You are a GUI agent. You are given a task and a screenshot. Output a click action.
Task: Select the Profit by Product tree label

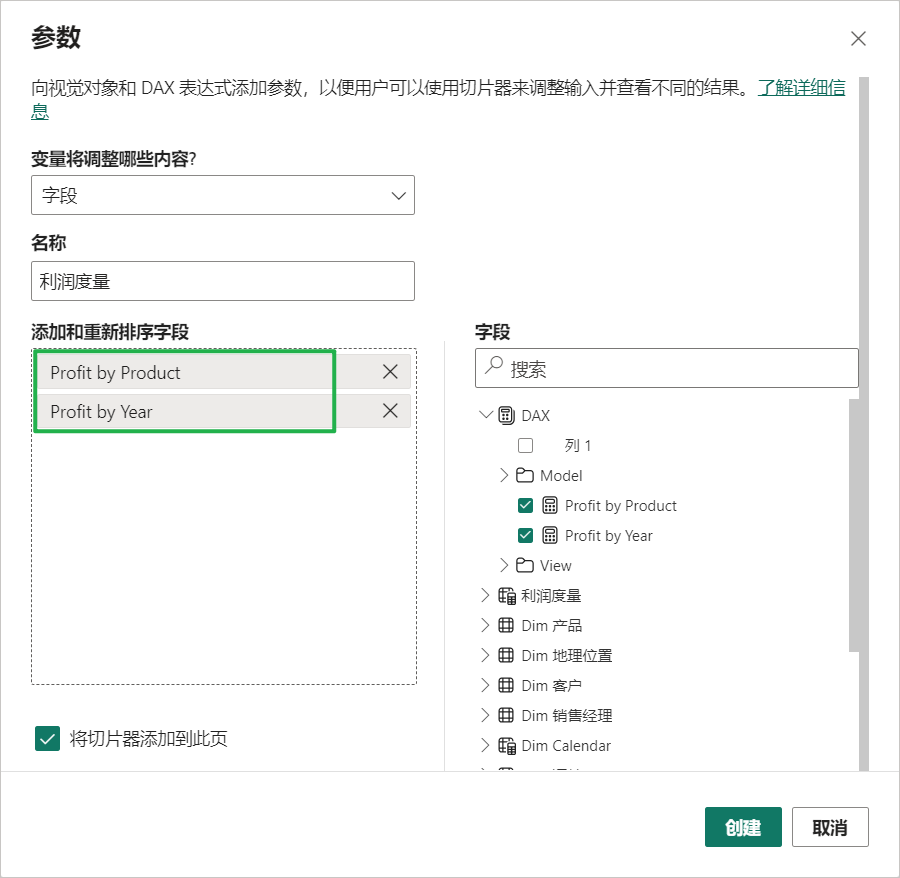(x=620, y=506)
